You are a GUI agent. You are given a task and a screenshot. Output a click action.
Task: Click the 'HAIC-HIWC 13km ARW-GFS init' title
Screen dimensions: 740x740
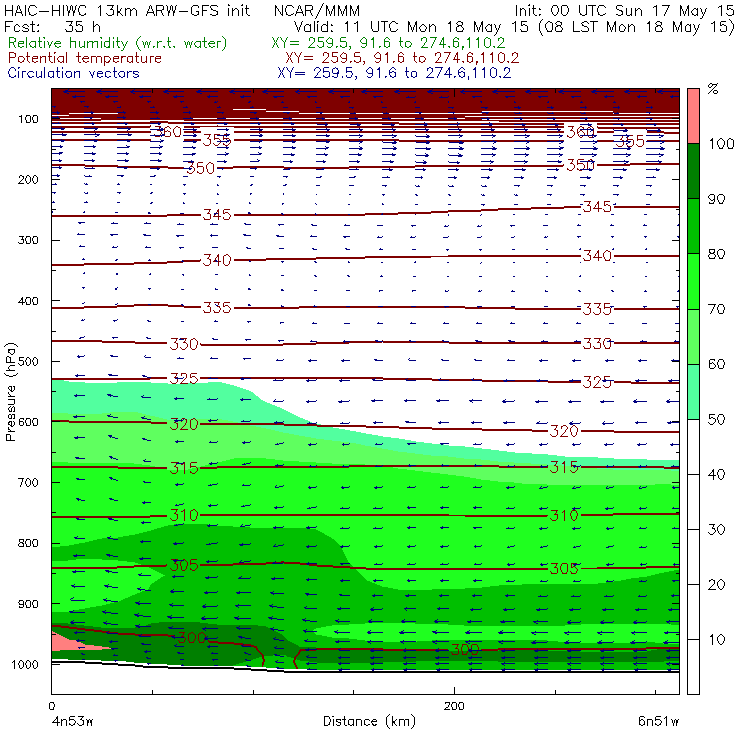click(126, 10)
